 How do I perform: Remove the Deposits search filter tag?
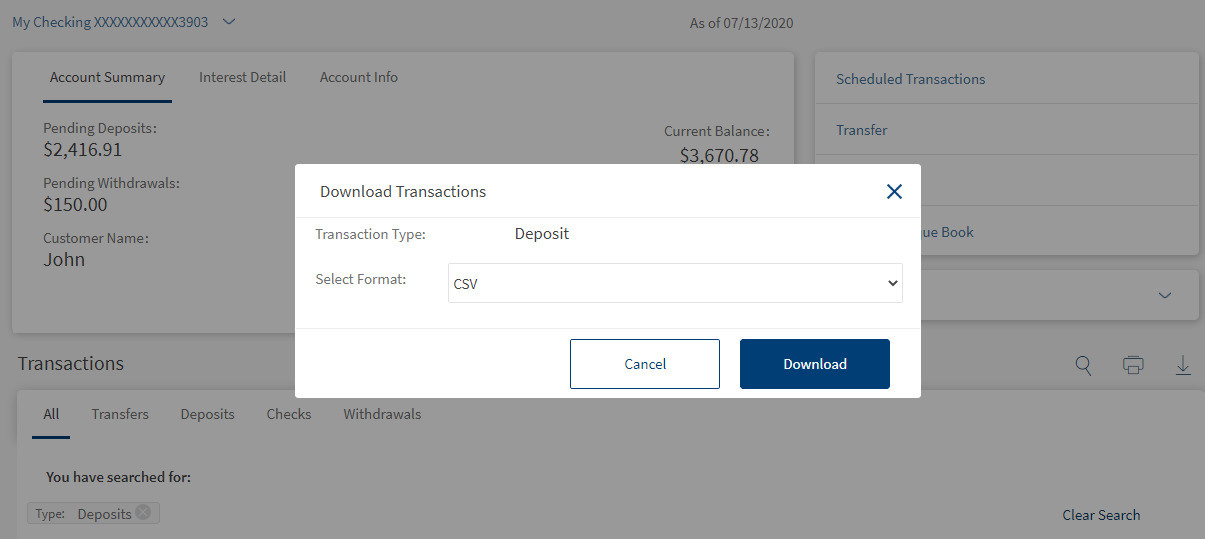coord(143,512)
